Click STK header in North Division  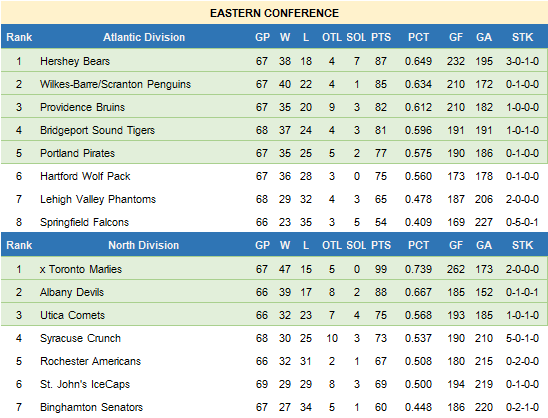[x=522, y=245]
